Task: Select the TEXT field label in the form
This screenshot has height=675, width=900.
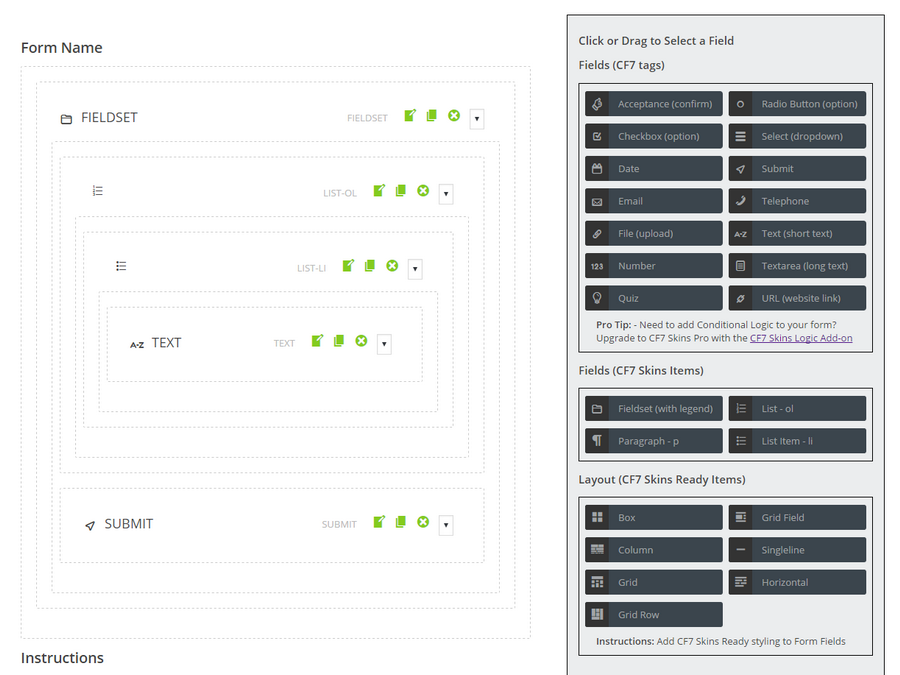Action: tap(166, 343)
